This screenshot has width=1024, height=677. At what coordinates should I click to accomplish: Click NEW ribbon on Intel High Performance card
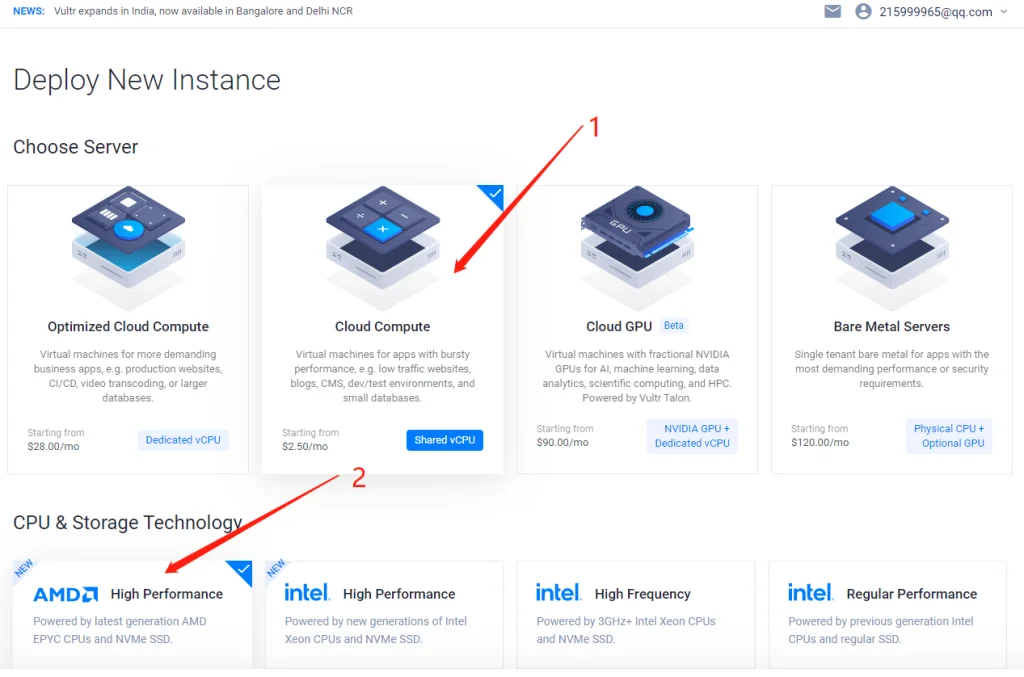(276, 569)
